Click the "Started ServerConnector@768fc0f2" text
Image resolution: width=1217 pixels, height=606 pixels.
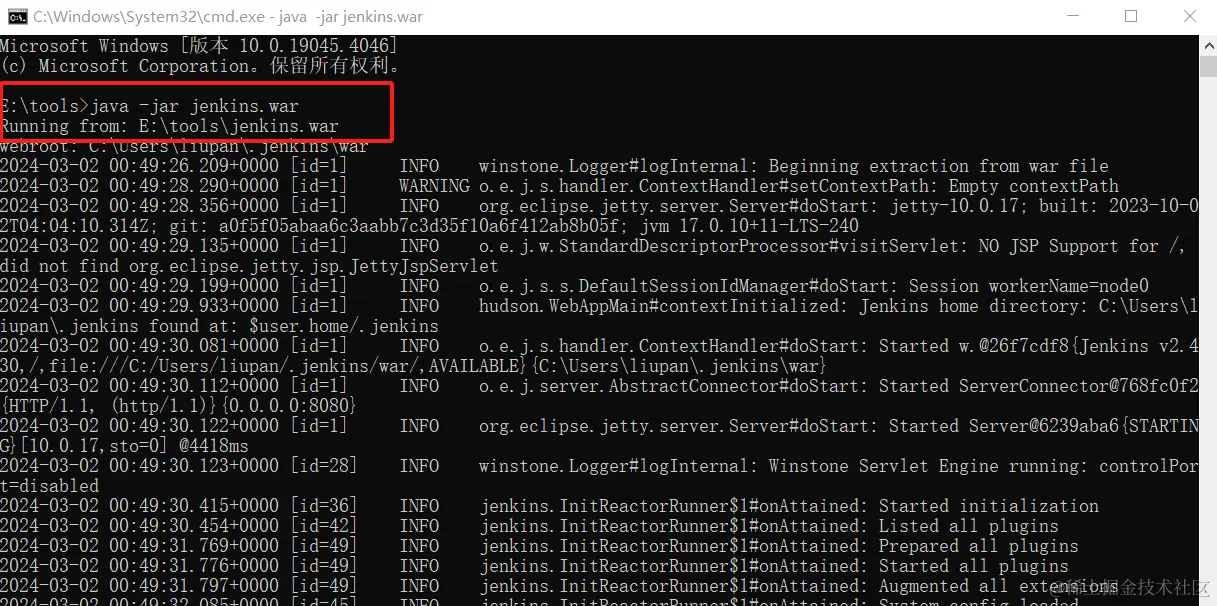[1039, 386]
